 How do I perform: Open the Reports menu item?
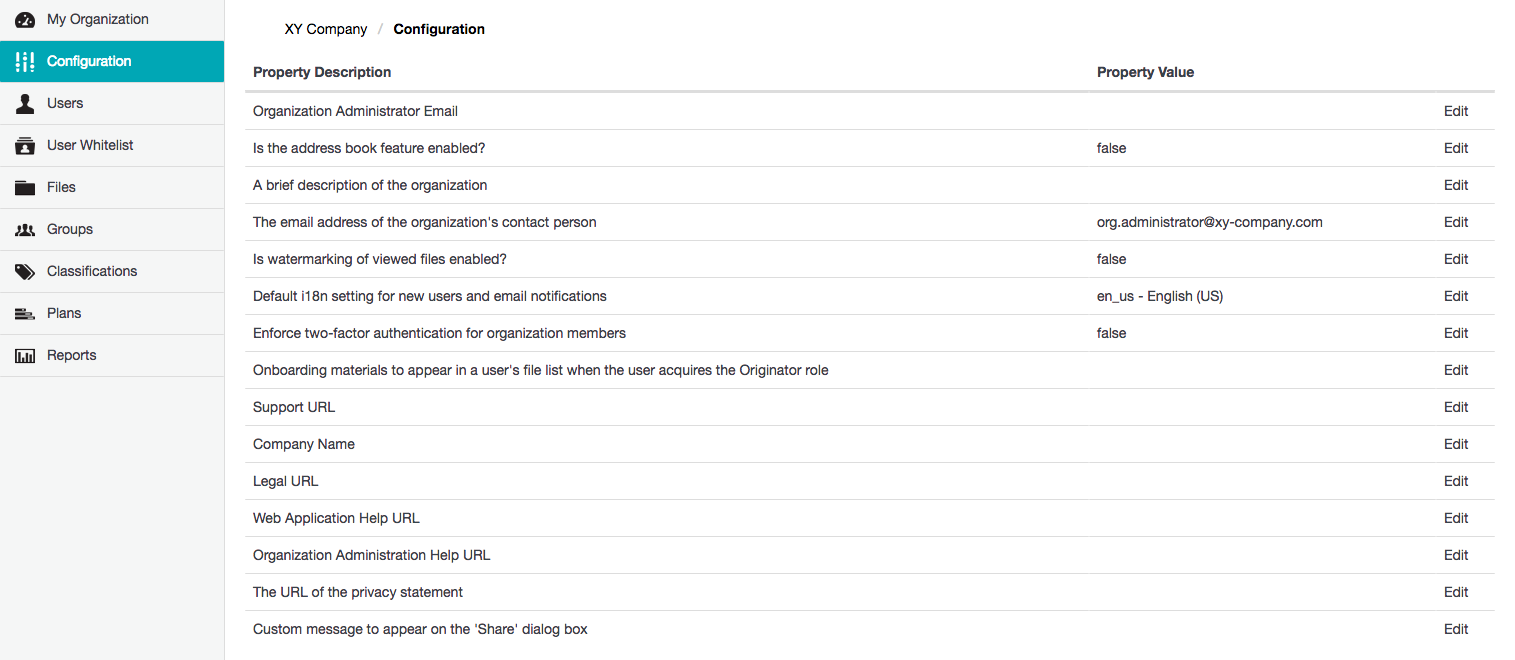(x=72, y=355)
